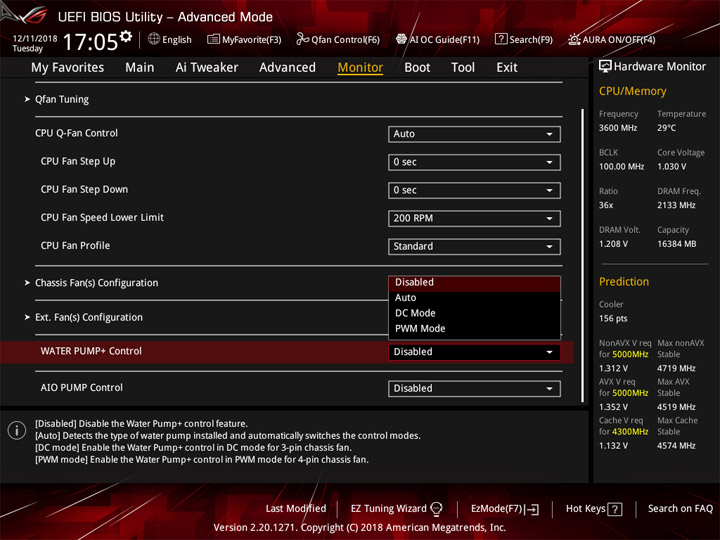Select the WATER PUMP+ Control label
The height and width of the screenshot is (540, 720).
tap(91, 351)
